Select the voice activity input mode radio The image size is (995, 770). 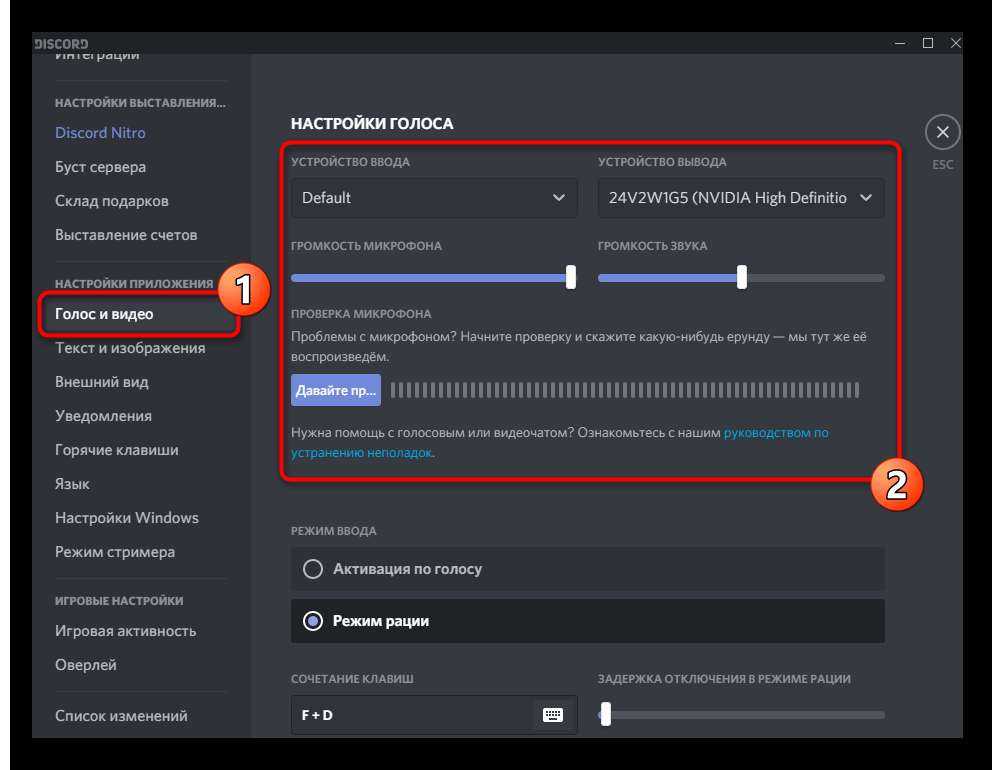pyautogui.click(x=313, y=569)
